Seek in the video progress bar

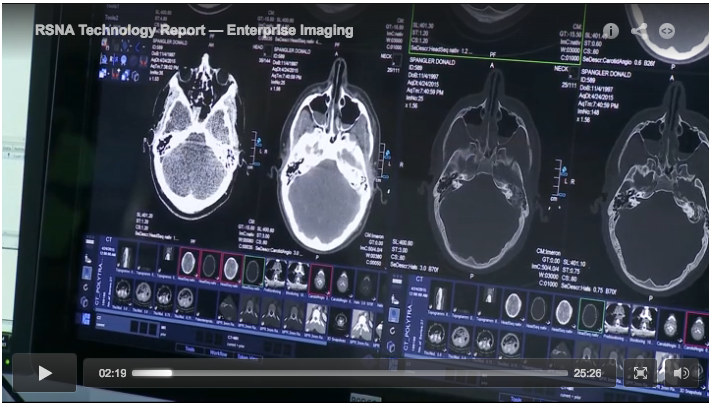[x=350, y=373]
